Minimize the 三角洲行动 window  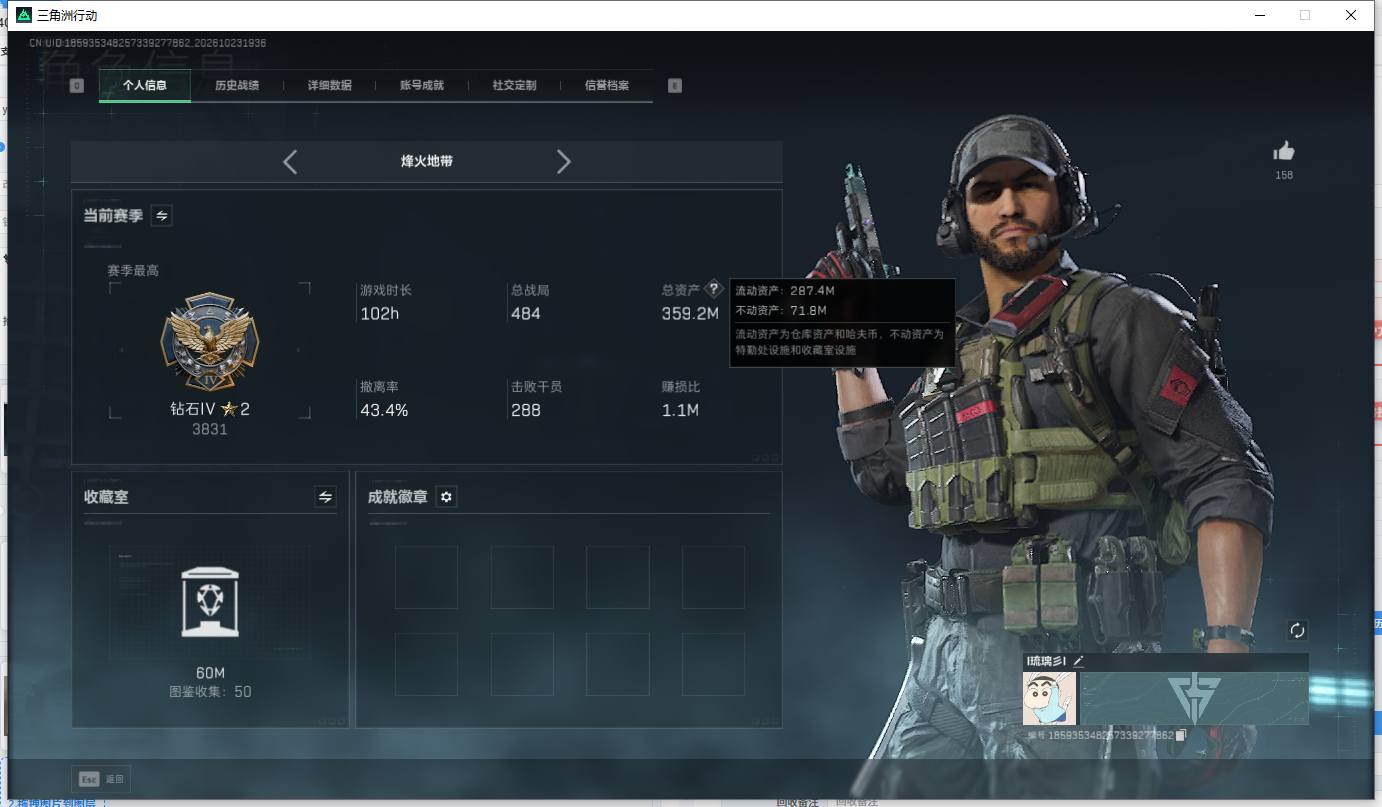(x=1260, y=15)
